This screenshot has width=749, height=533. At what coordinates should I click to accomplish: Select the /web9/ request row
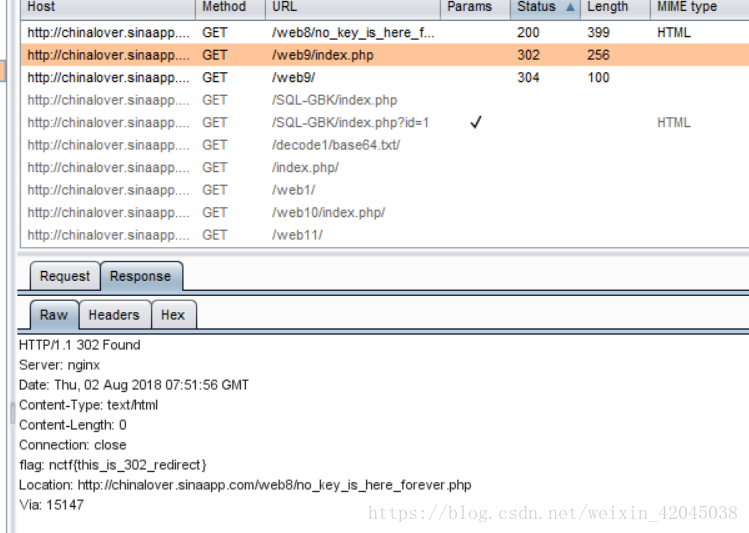point(385,77)
